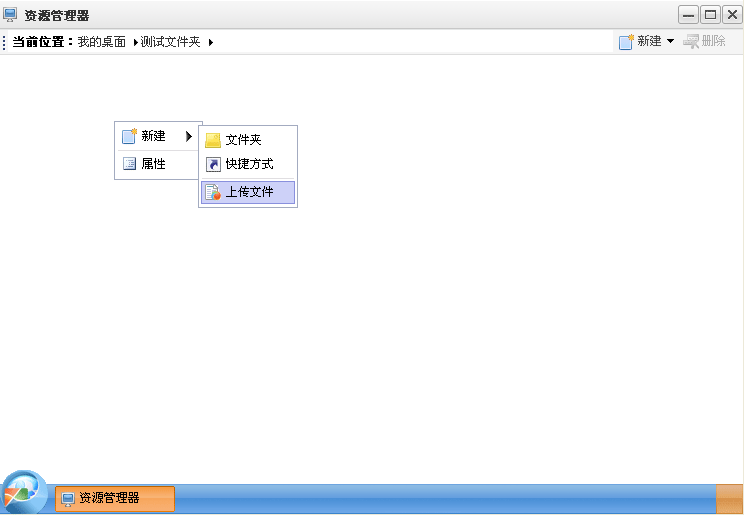Click the 新建 toolbar button label

(649, 41)
